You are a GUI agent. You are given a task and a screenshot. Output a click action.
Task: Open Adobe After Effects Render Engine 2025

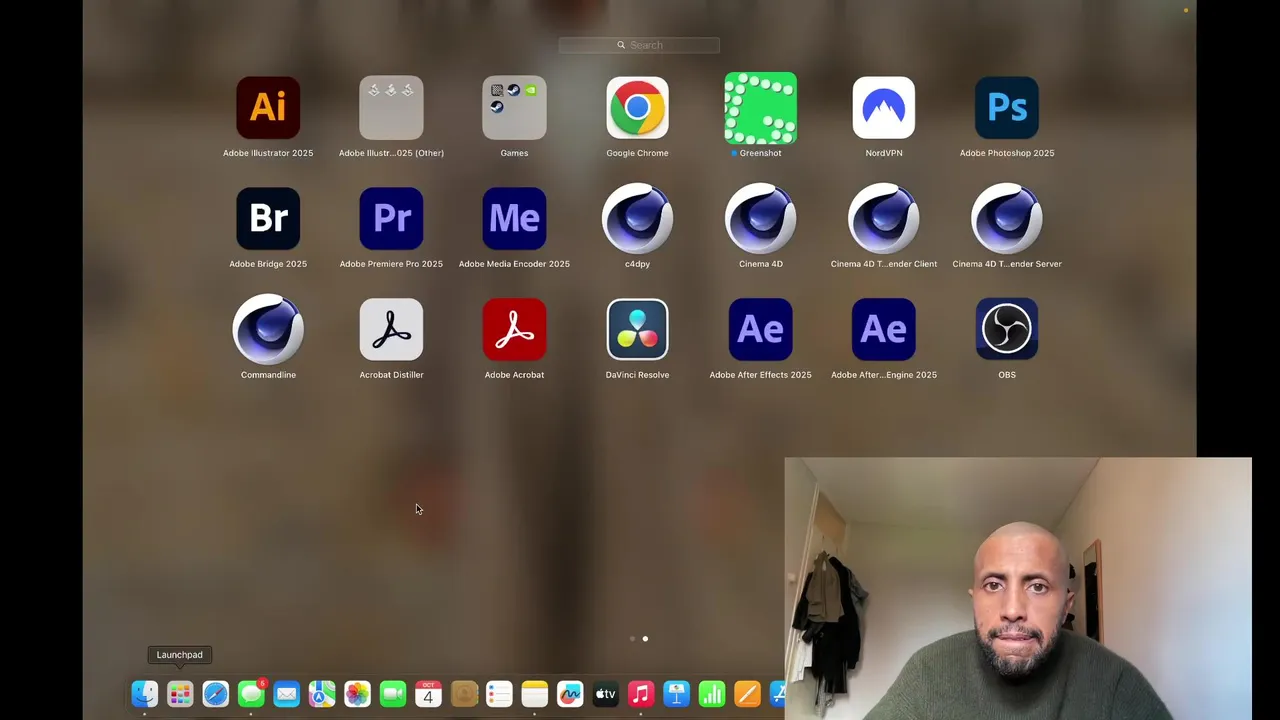coord(883,329)
